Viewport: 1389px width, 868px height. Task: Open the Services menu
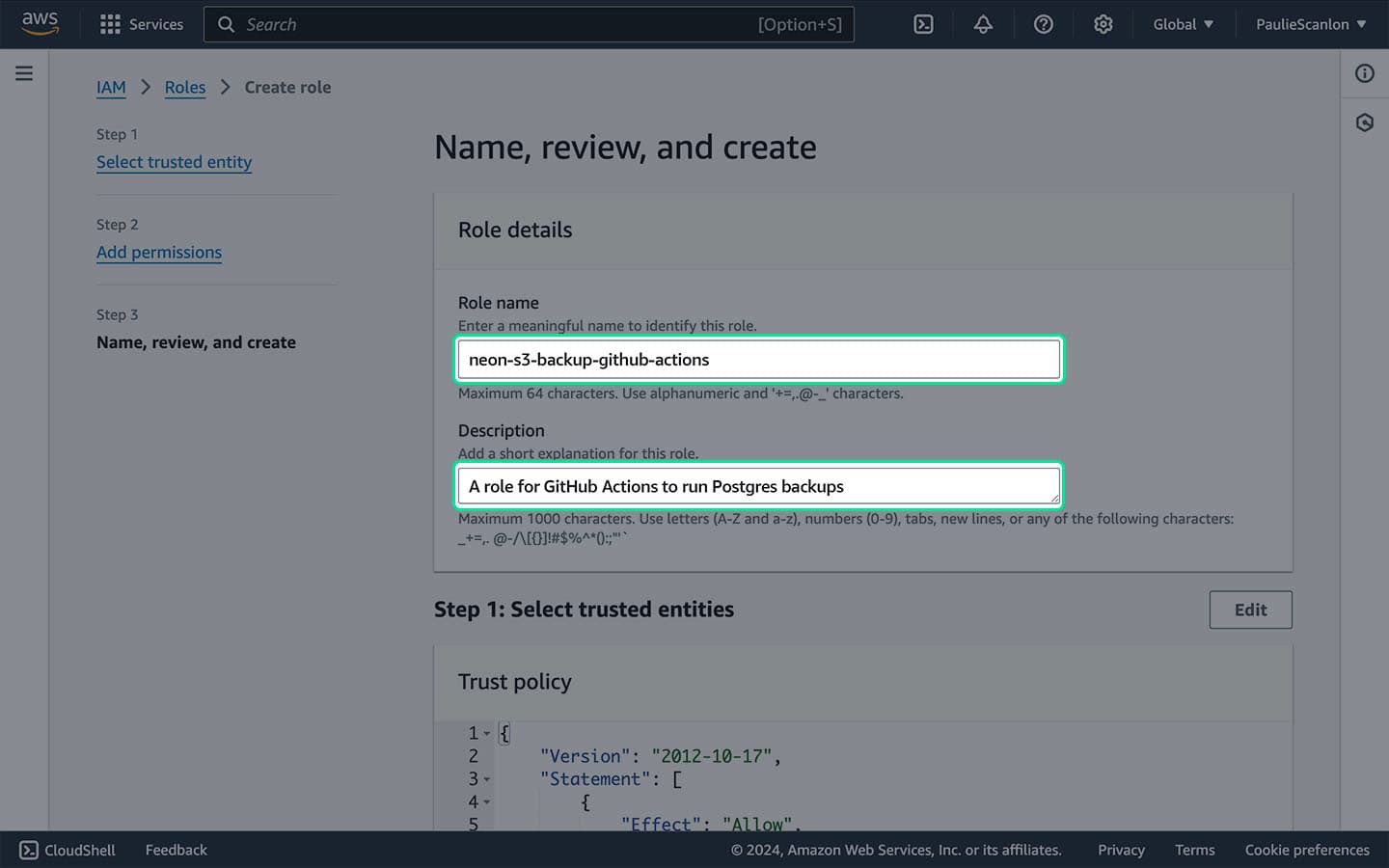point(142,24)
